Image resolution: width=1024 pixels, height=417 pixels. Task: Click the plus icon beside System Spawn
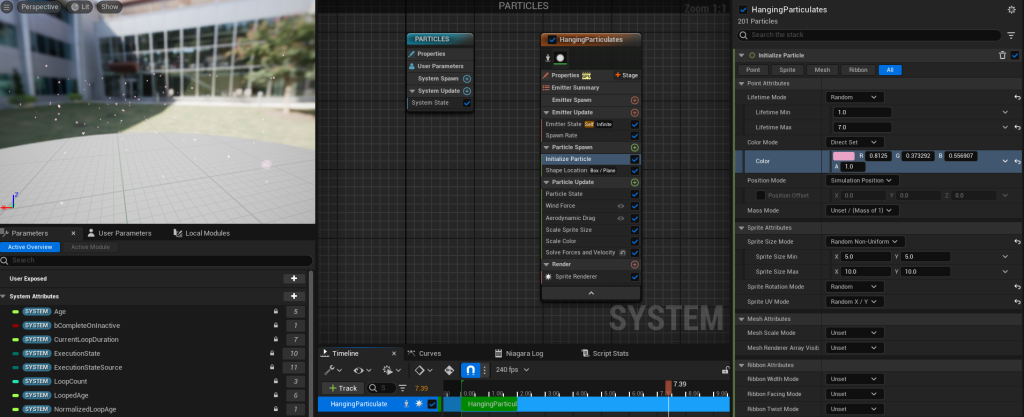(467, 78)
